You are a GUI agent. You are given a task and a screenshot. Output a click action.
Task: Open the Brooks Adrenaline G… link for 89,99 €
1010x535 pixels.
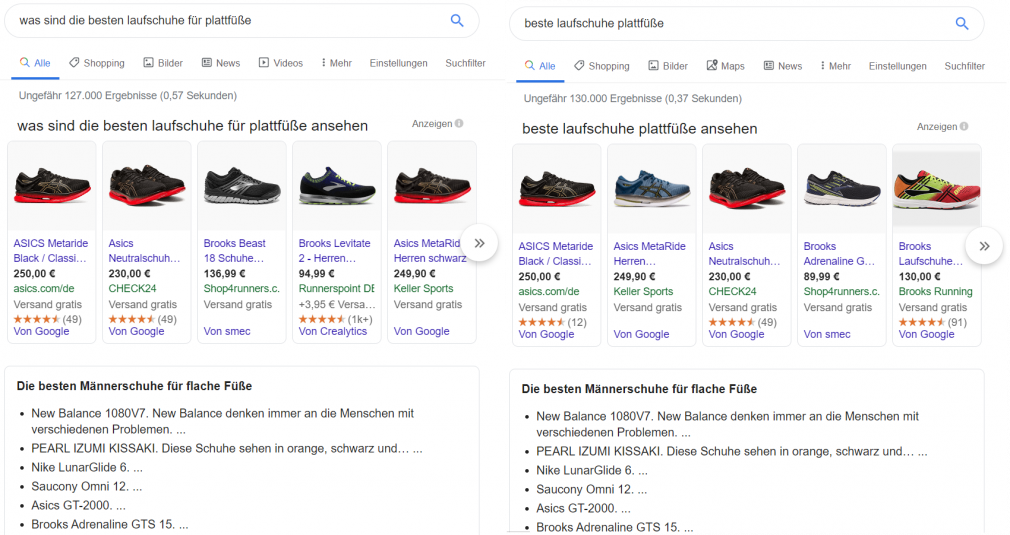tap(839, 254)
